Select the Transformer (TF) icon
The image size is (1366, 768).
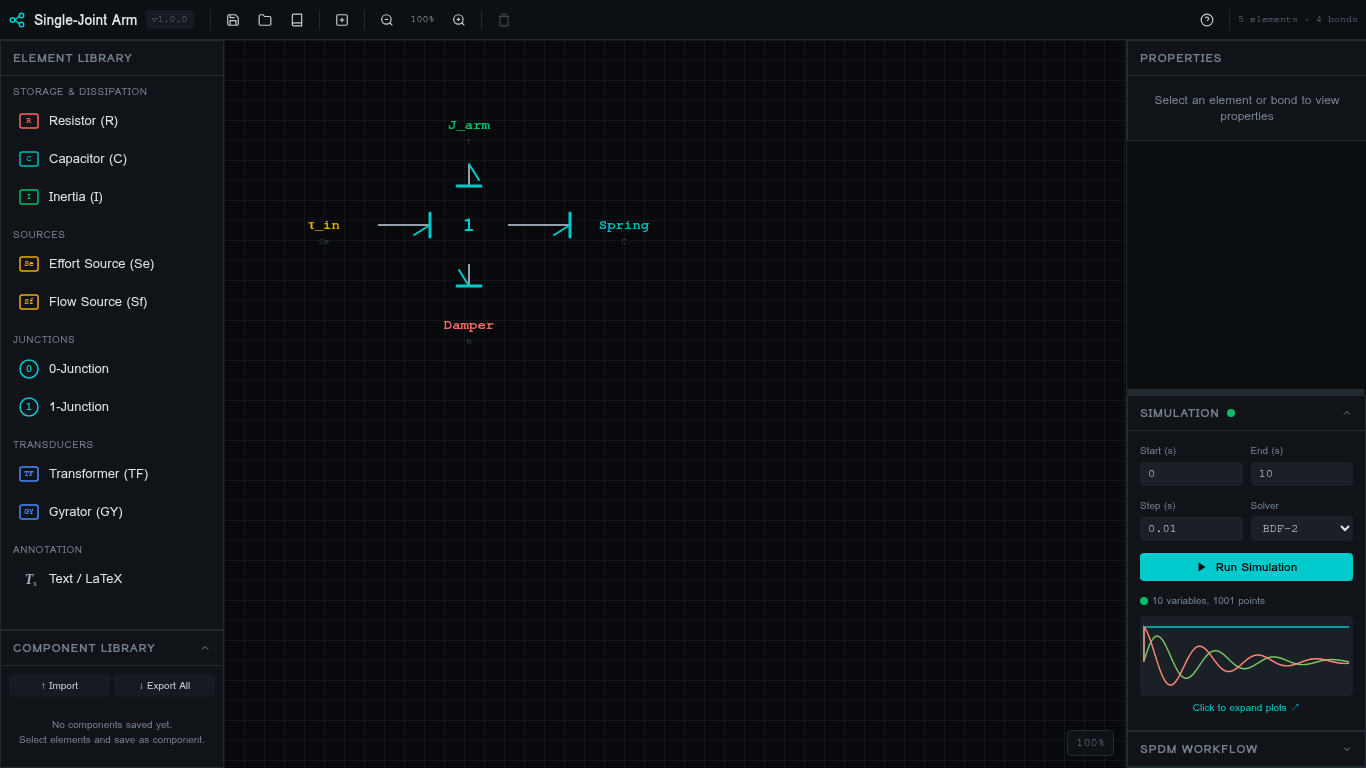pos(29,474)
